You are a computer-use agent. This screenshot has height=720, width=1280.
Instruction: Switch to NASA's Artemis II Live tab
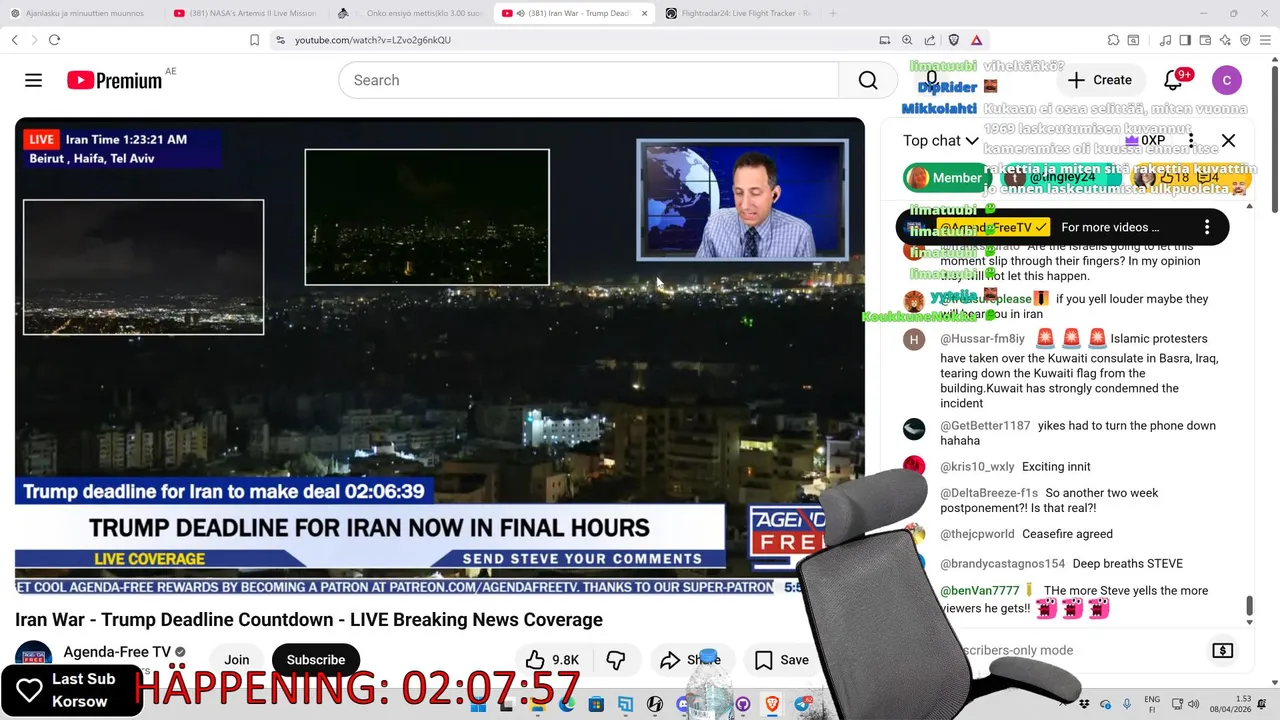[x=244, y=13]
